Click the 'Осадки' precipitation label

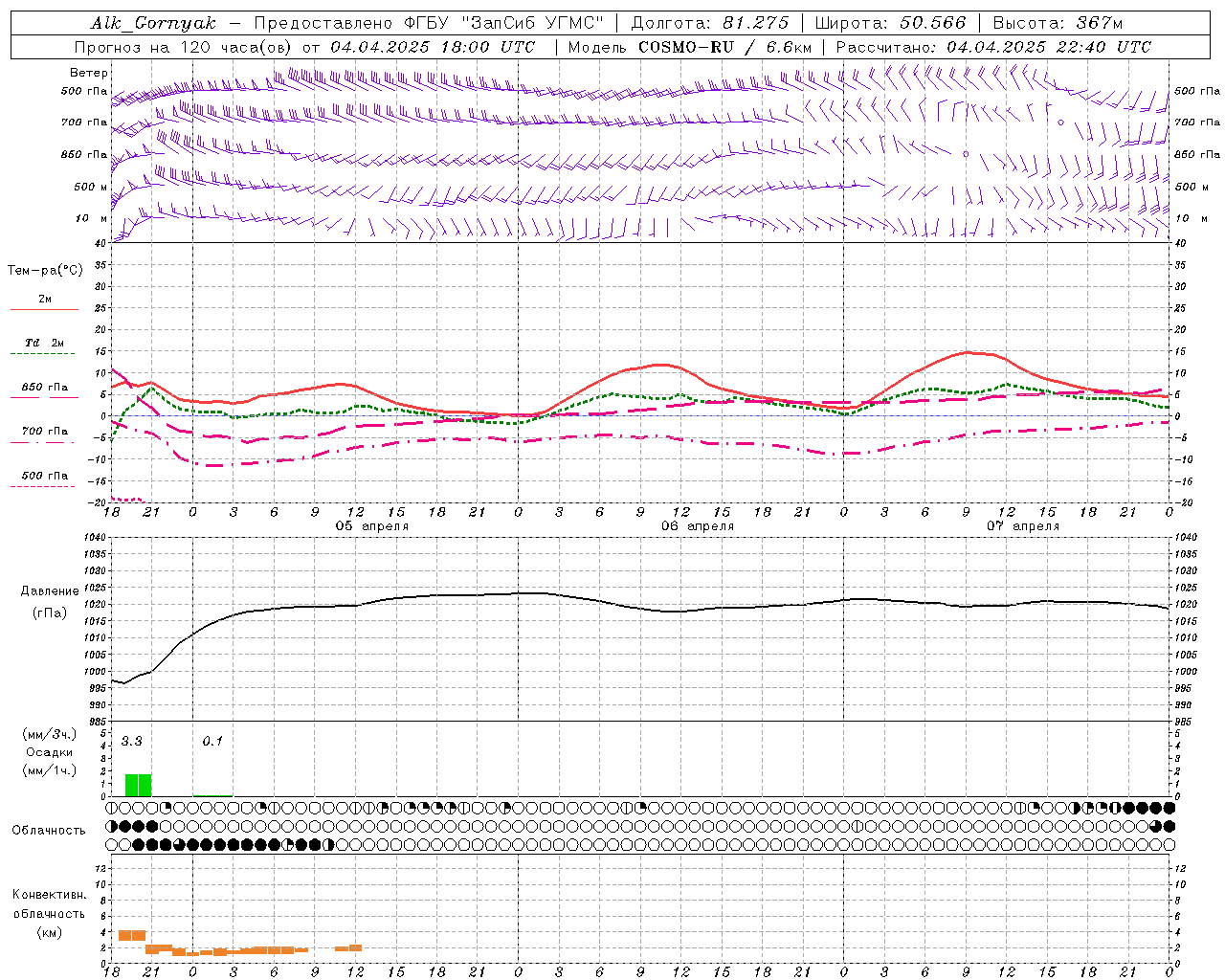50,752
